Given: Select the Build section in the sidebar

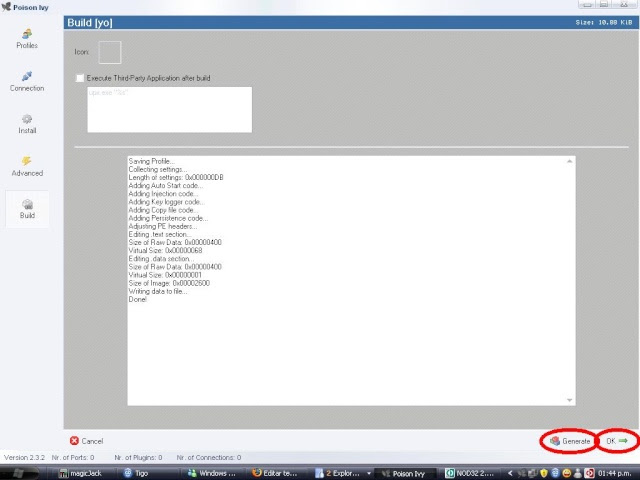Looking at the screenshot, I should [x=27, y=209].
